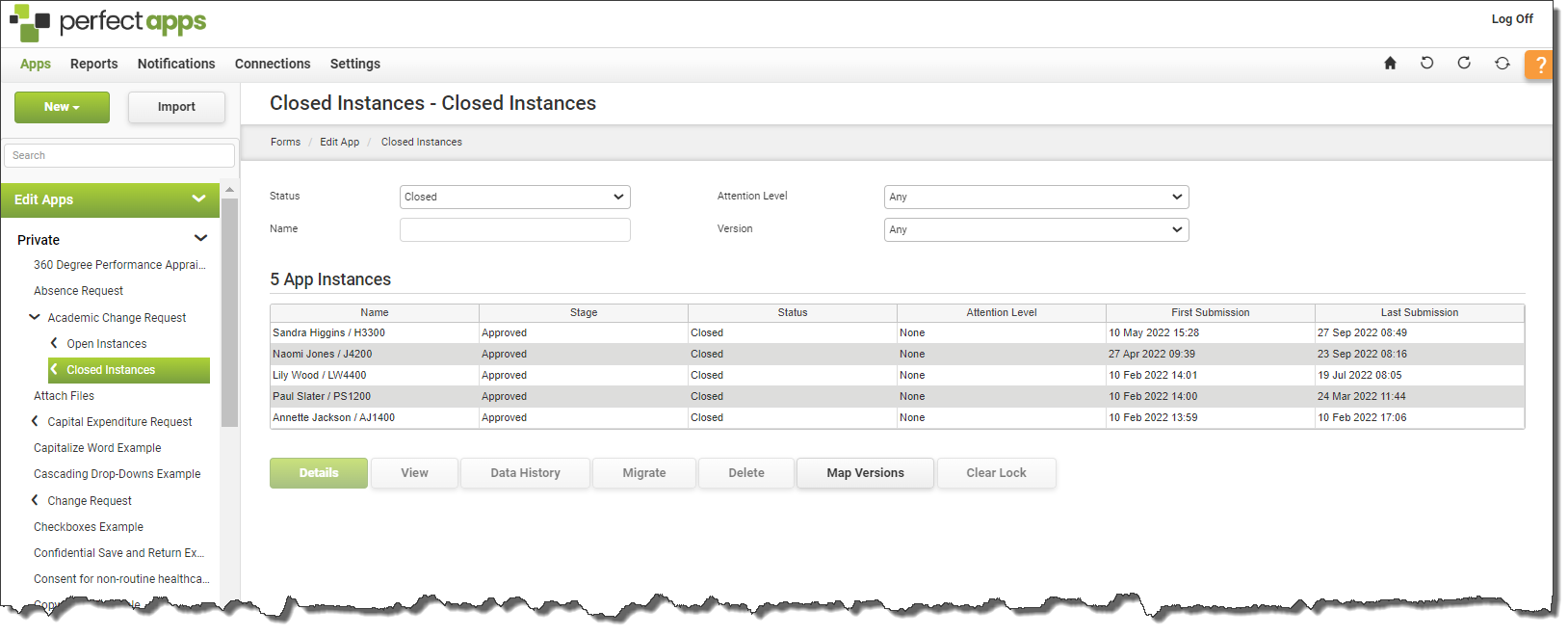Select Open Instances in the sidebar
1568x636 pixels.
(107, 343)
